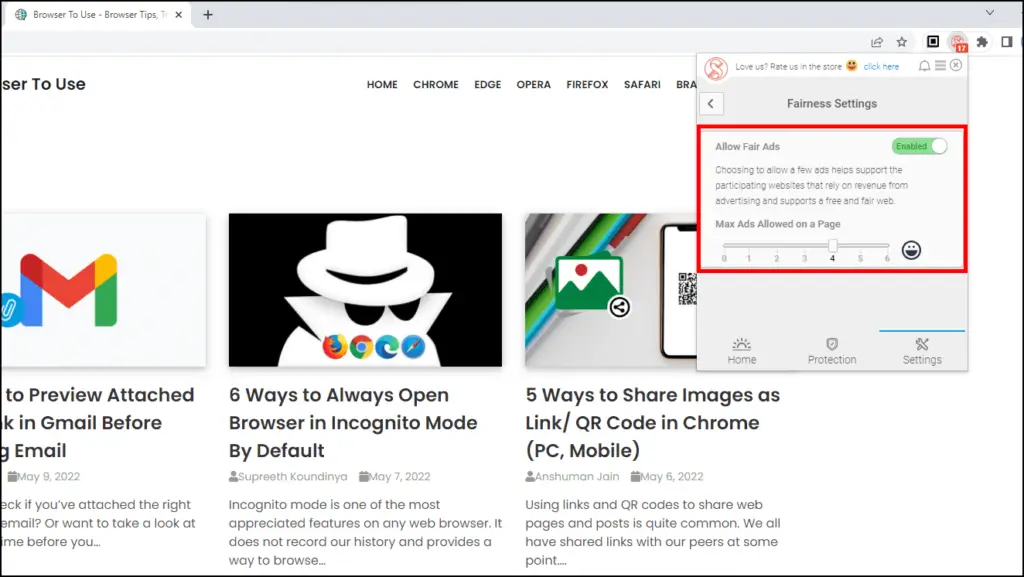Click the 'click here' rate us link
This screenshot has height=577, width=1024.
point(881,67)
